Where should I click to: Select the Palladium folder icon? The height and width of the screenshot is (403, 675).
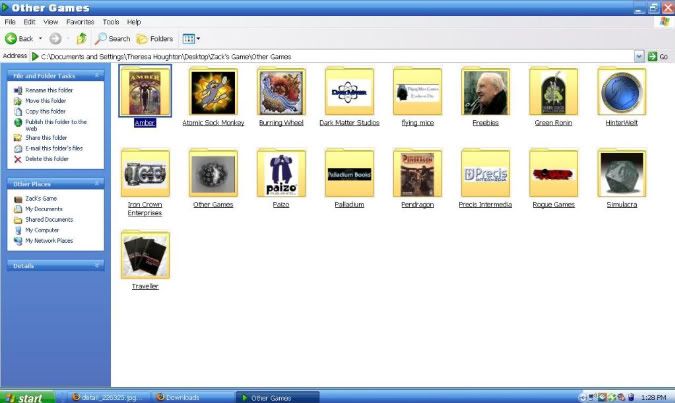pyautogui.click(x=349, y=173)
